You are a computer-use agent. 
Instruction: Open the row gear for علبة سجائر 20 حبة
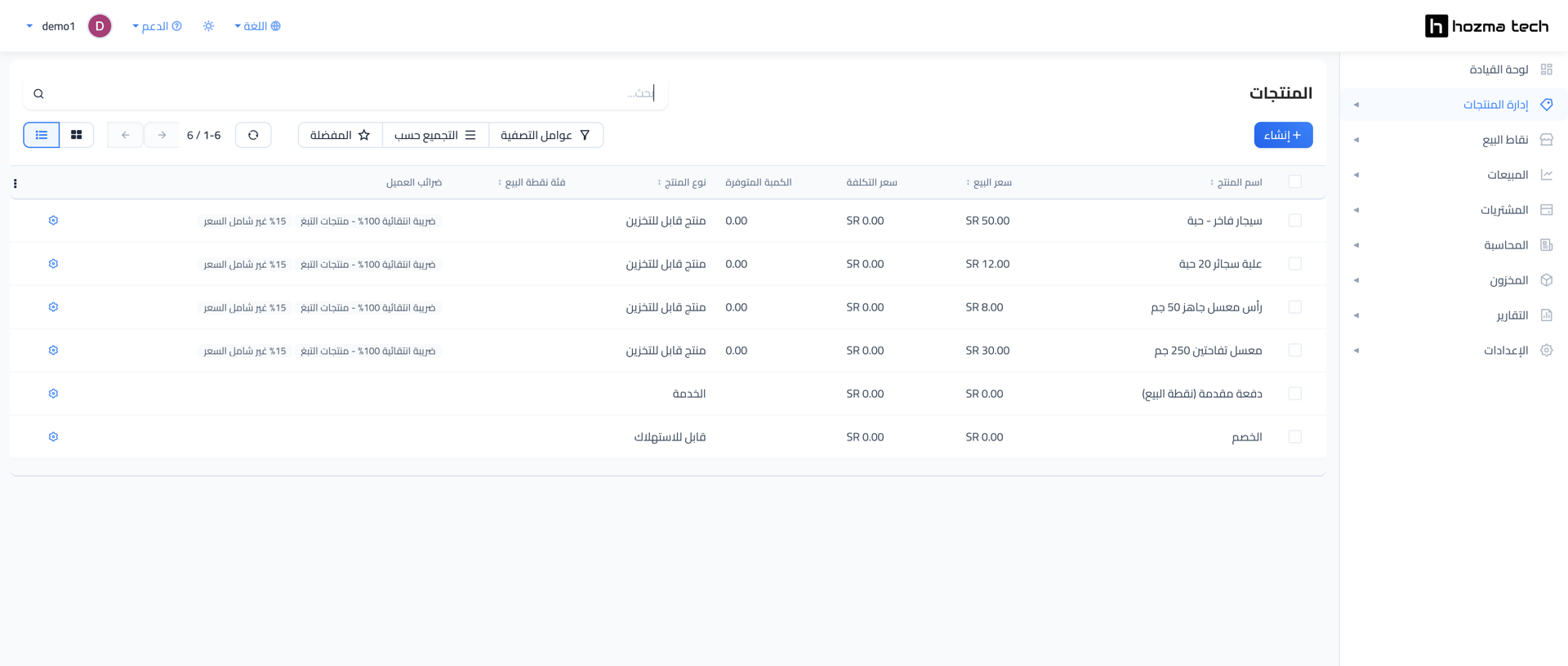[x=53, y=264]
